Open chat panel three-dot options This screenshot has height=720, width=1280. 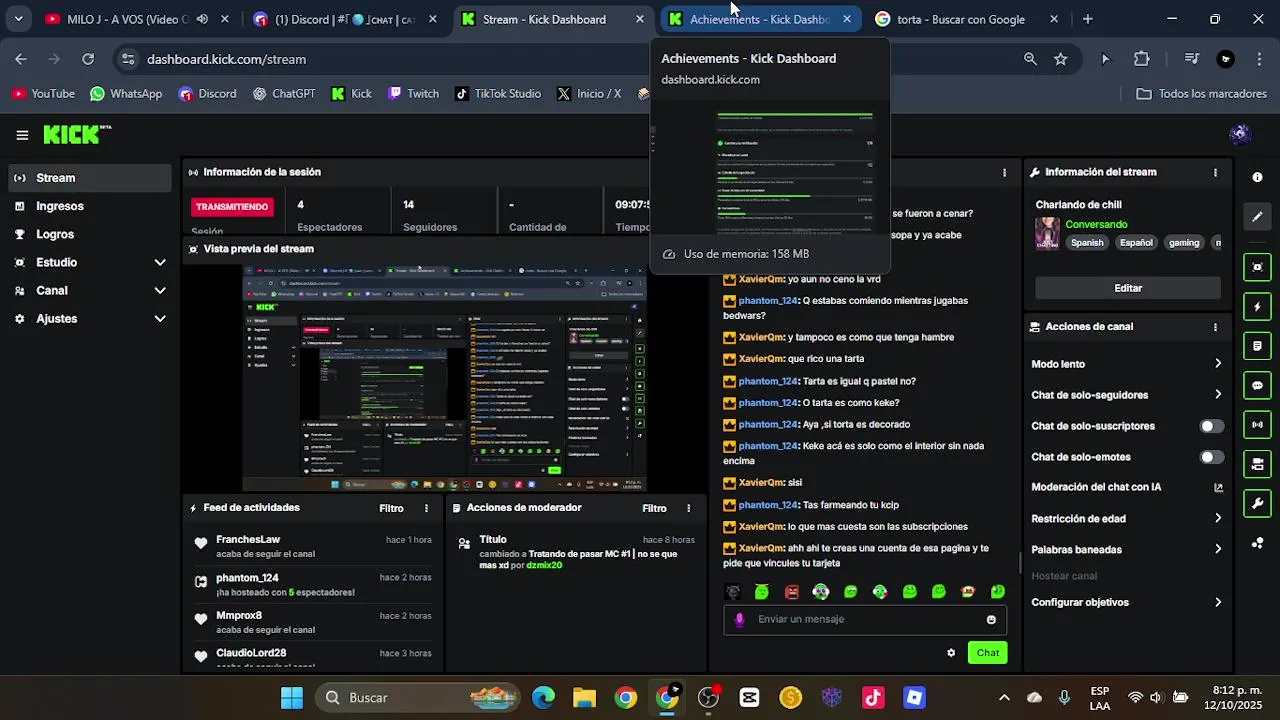click(1004, 172)
